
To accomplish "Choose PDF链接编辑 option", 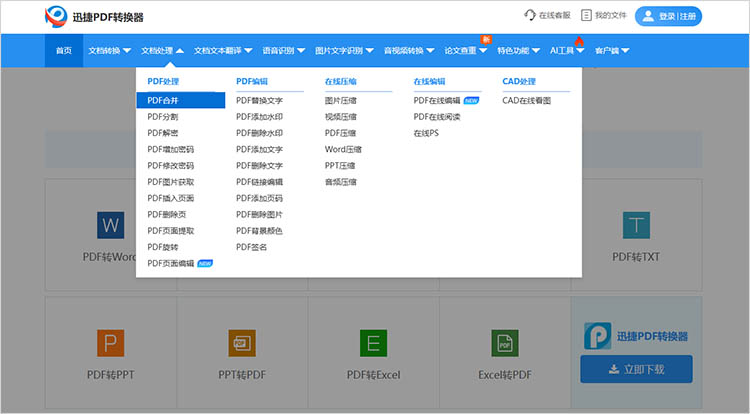I will tap(259, 182).
